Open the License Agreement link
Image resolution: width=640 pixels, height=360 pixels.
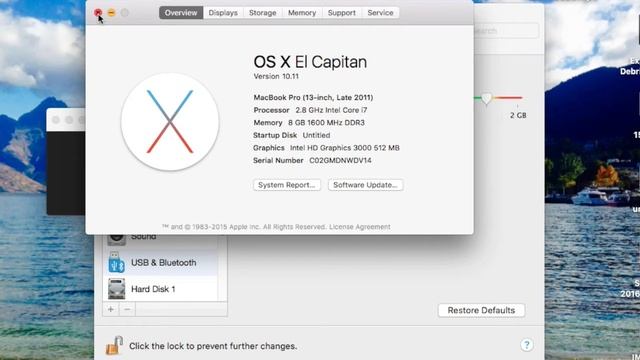(360, 227)
